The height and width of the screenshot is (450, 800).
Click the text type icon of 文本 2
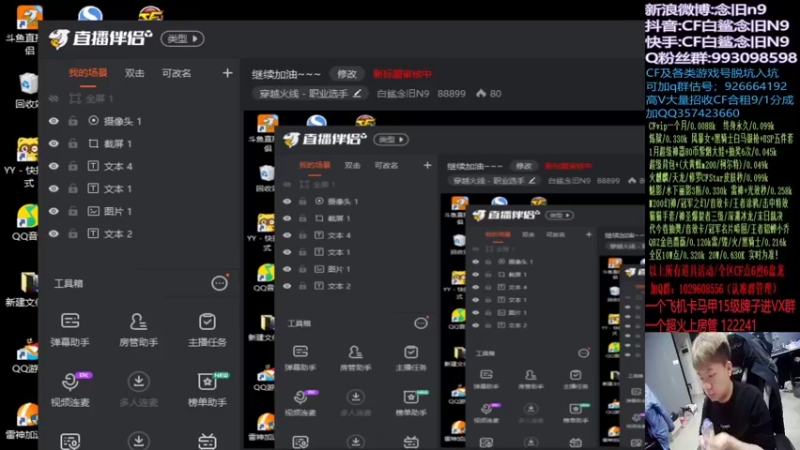(x=93, y=233)
